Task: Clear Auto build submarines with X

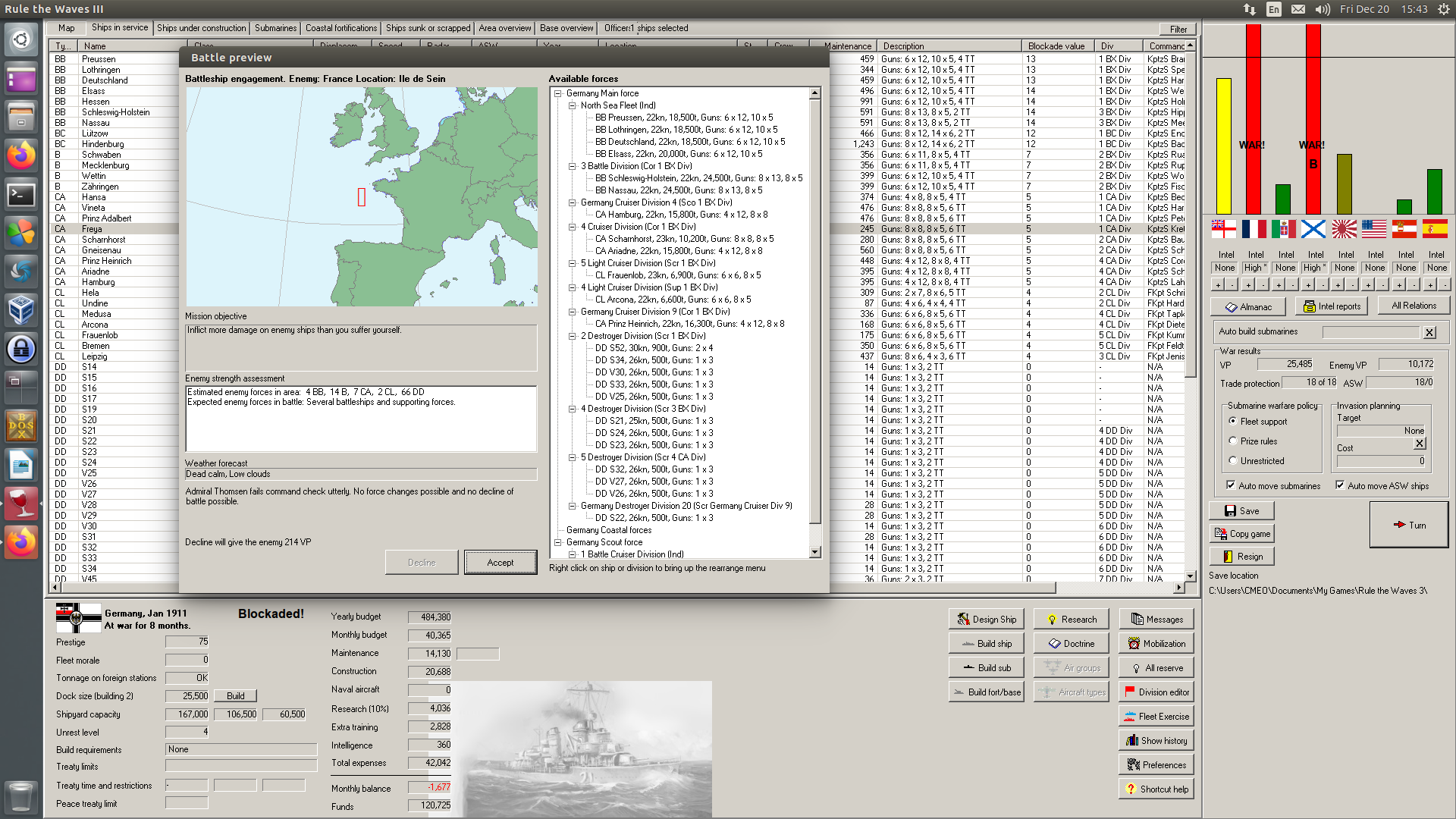Action: [1429, 331]
